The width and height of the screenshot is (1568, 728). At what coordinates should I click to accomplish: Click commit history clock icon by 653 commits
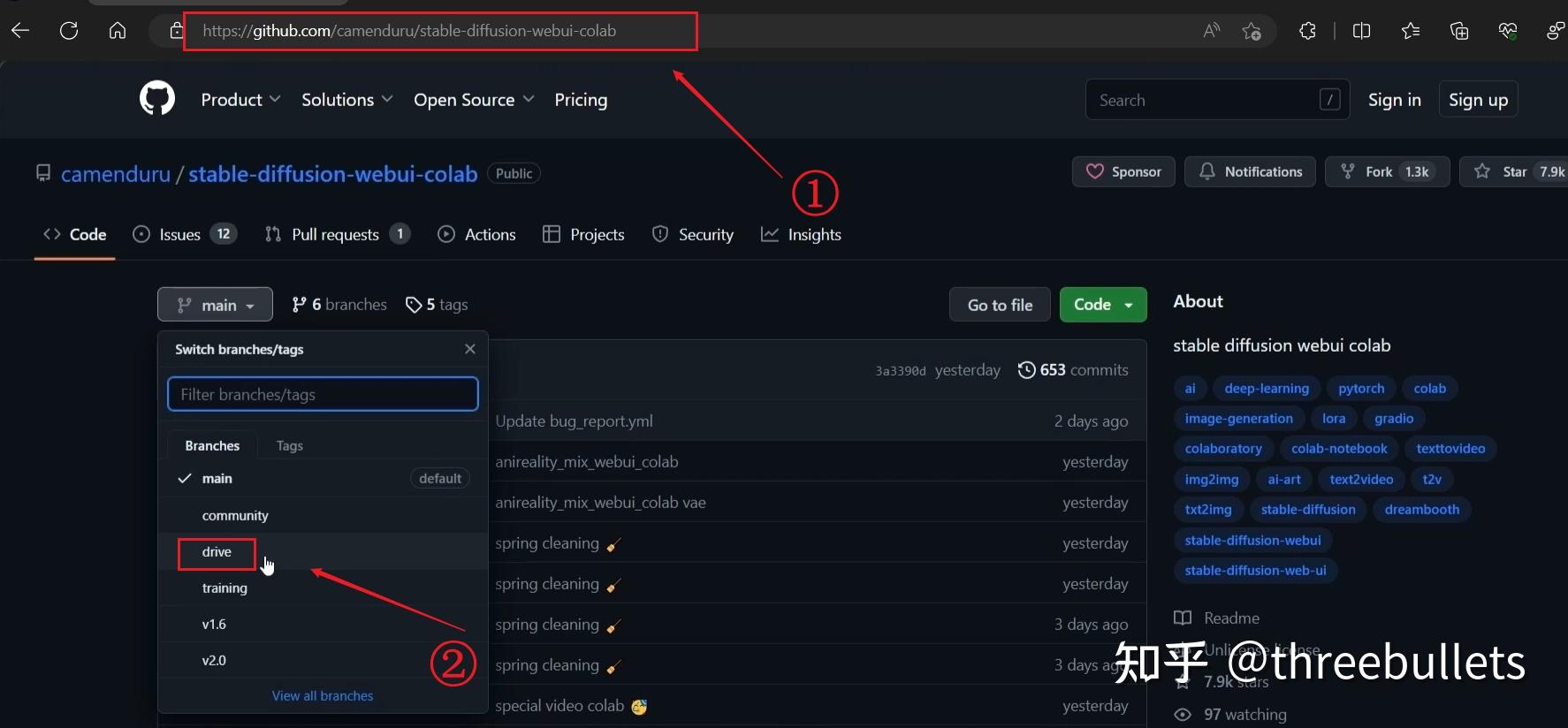coord(1026,370)
